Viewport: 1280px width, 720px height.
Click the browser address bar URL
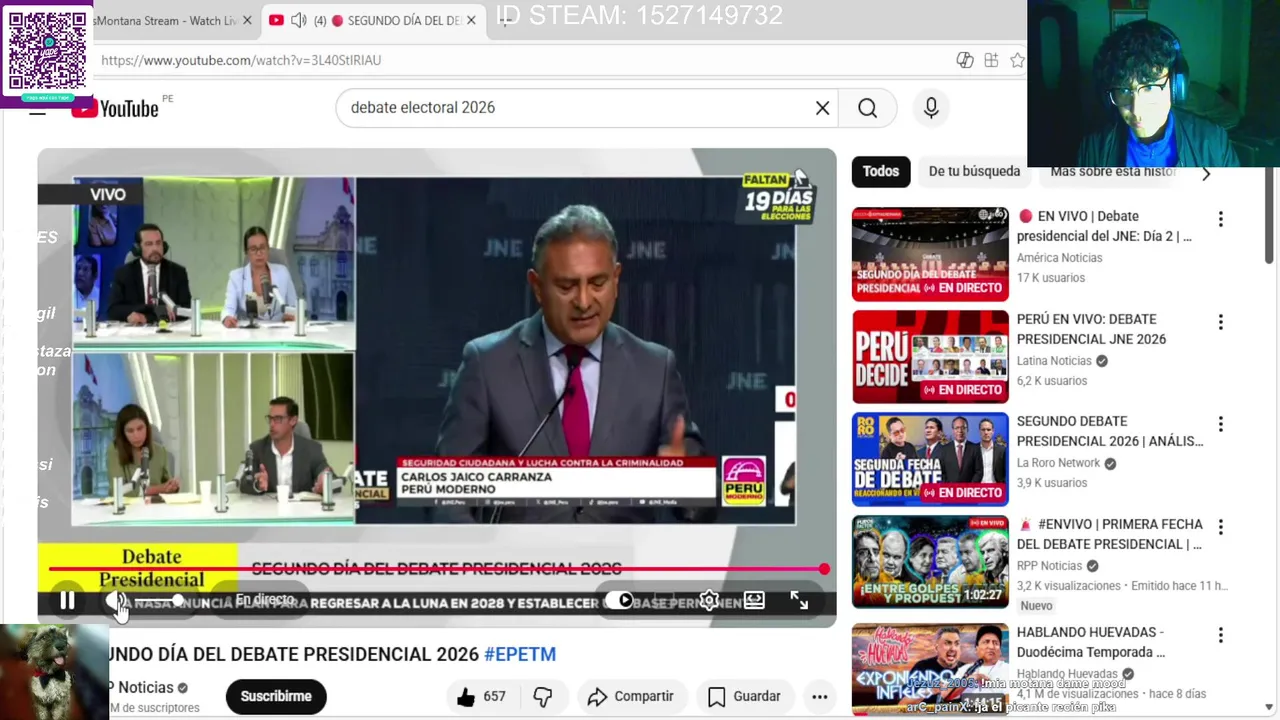[241, 60]
